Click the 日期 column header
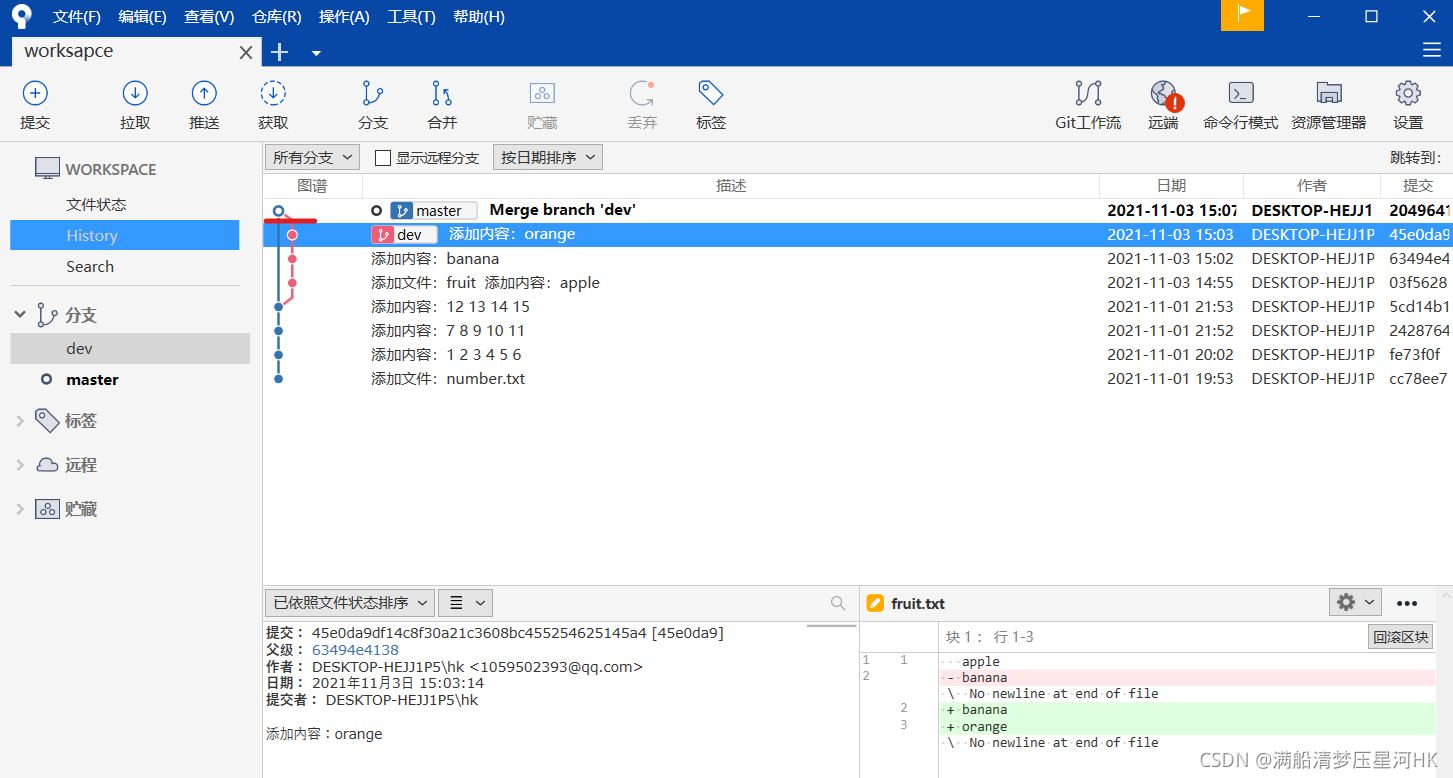 (x=1171, y=186)
